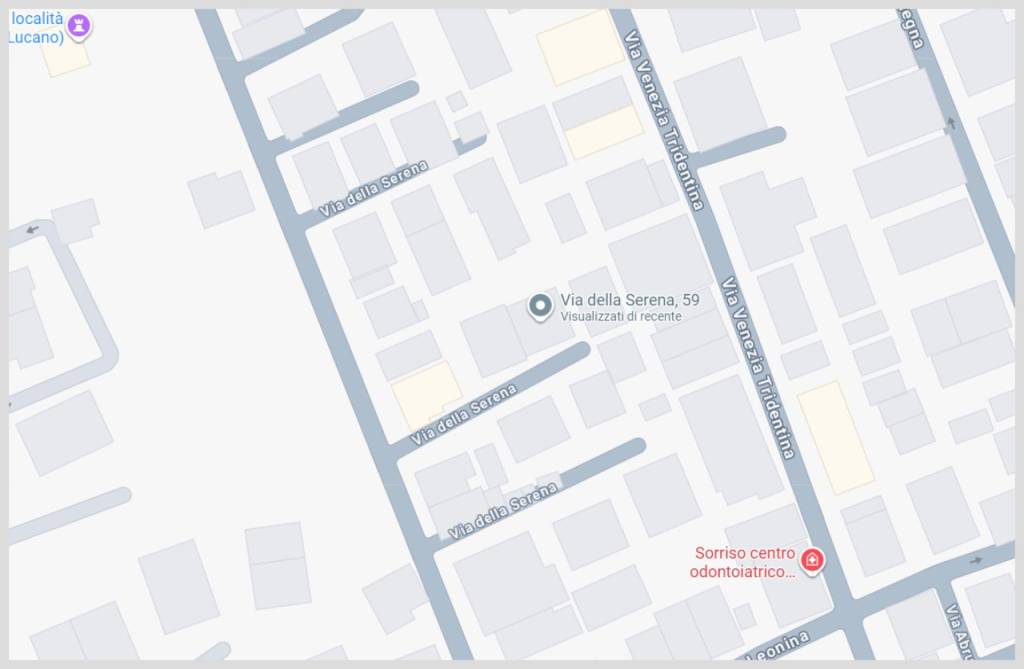Click the upper 'Via Venezia Tridentina' street label
The height and width of the screenshot is (669, 1024).
[665, 121]
